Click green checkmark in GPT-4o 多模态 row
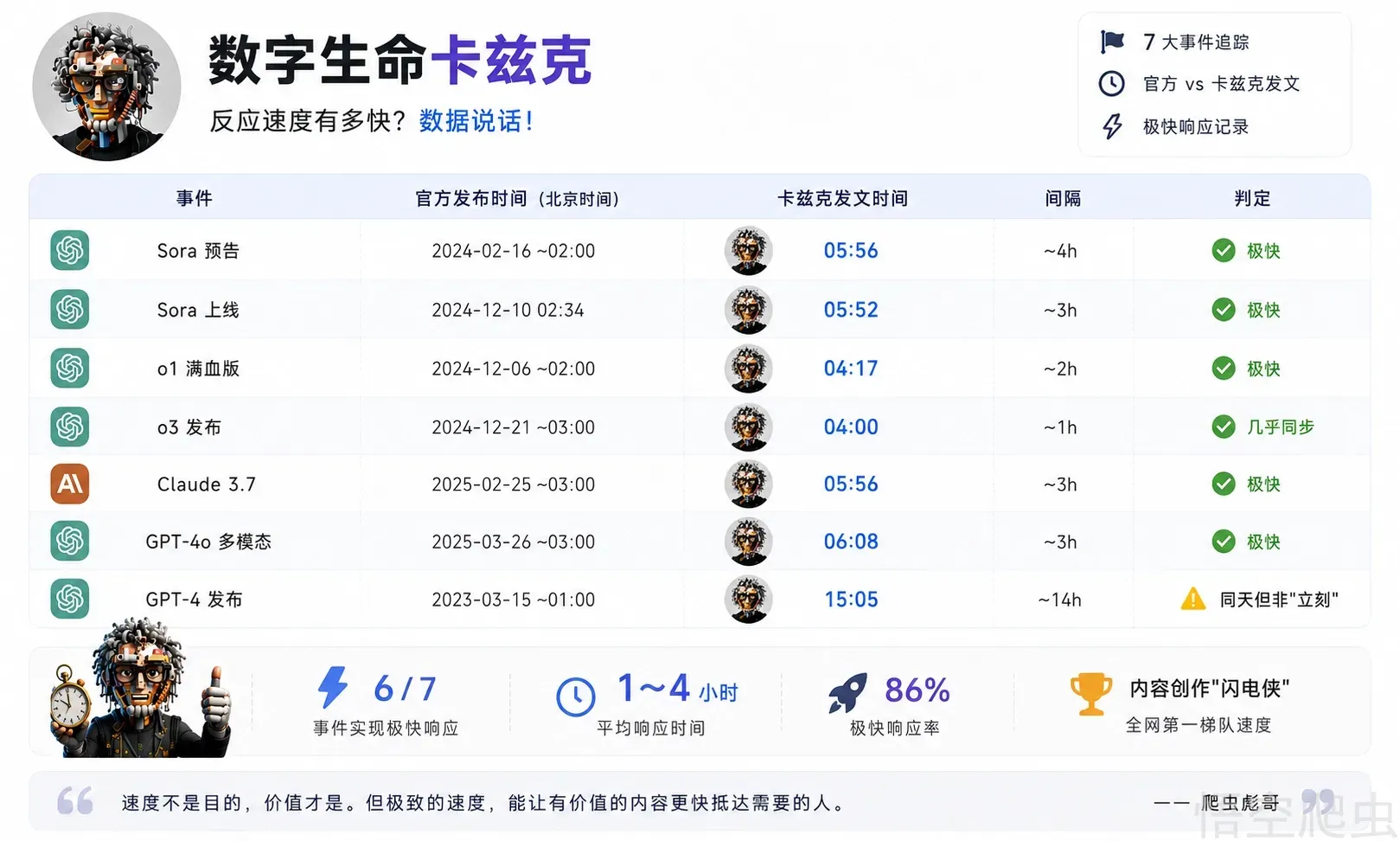1400x841 pixels. tap(1224, 542)
